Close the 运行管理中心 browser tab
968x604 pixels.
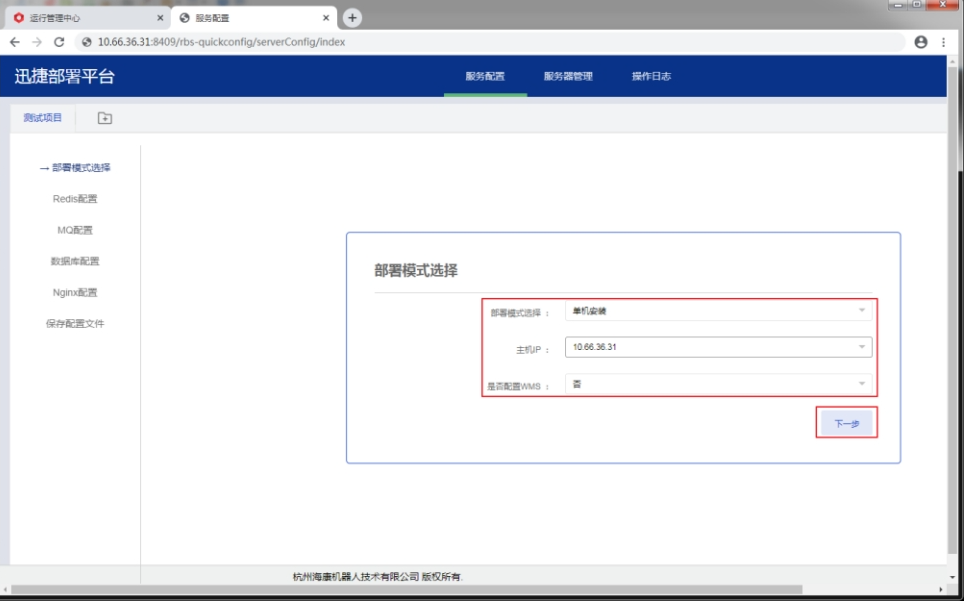click(160, 18)
